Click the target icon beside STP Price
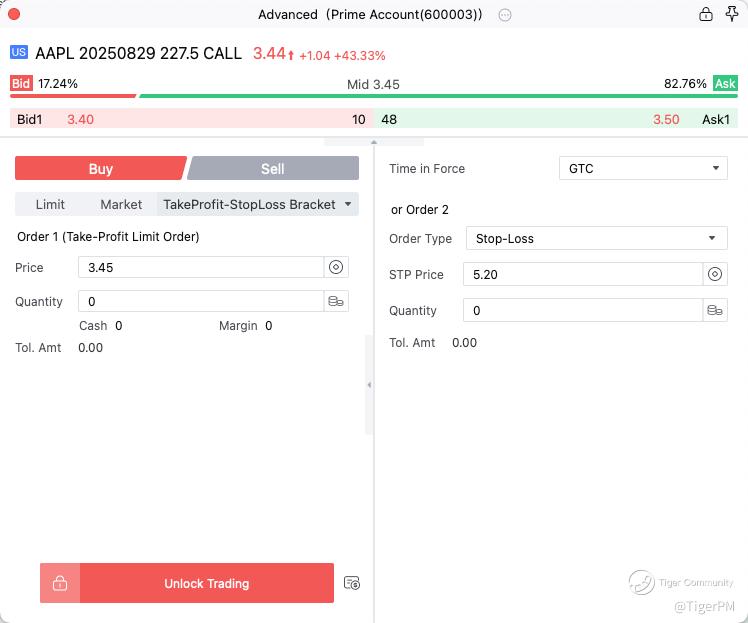This screenshot has width=748, height=623. [x=715, y=274]
